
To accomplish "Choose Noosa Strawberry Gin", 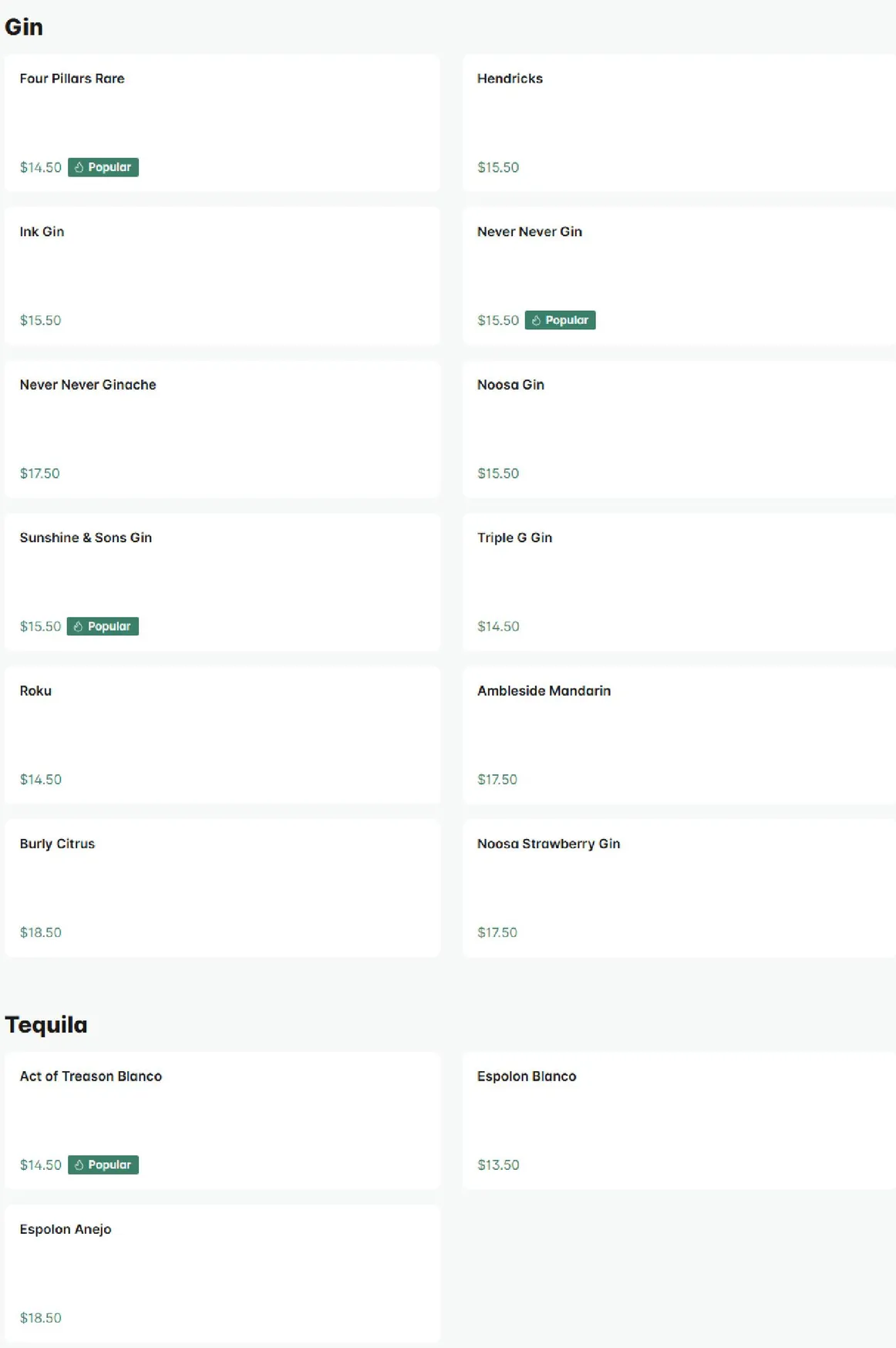I will (x=679, y=888).
